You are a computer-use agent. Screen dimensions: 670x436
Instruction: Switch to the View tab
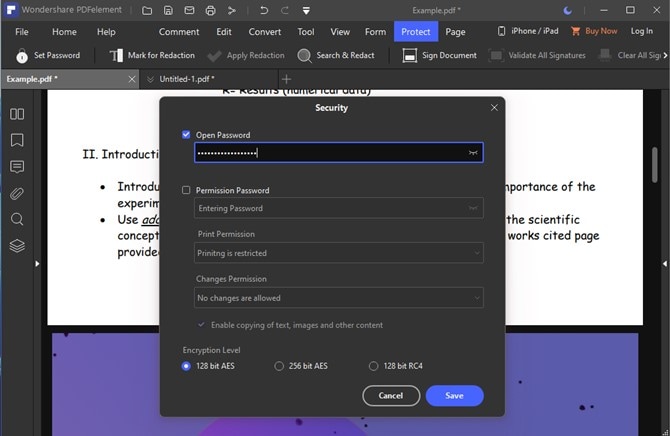(x=340, y=32)
